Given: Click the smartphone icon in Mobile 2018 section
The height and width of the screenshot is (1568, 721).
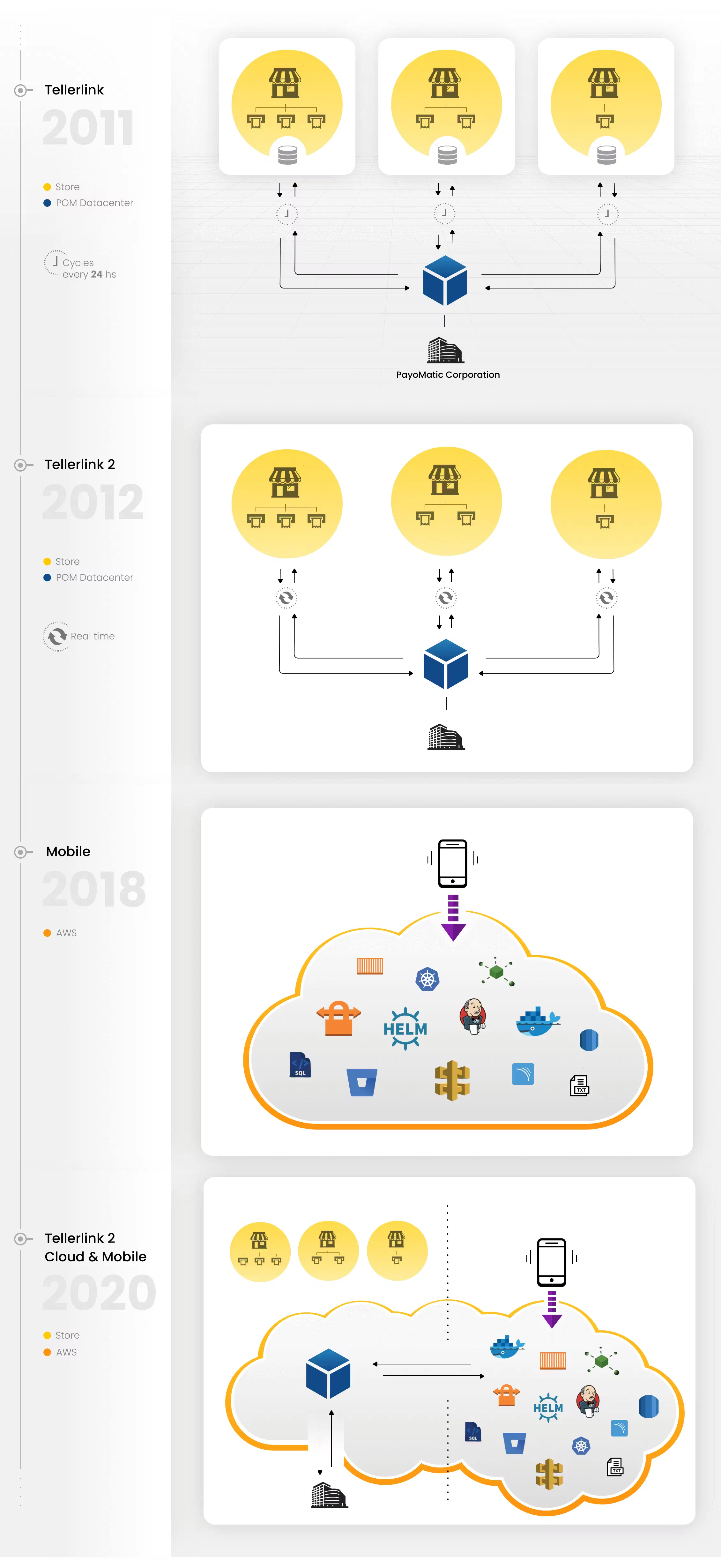Looking at the screenshot, I should 453,863.
